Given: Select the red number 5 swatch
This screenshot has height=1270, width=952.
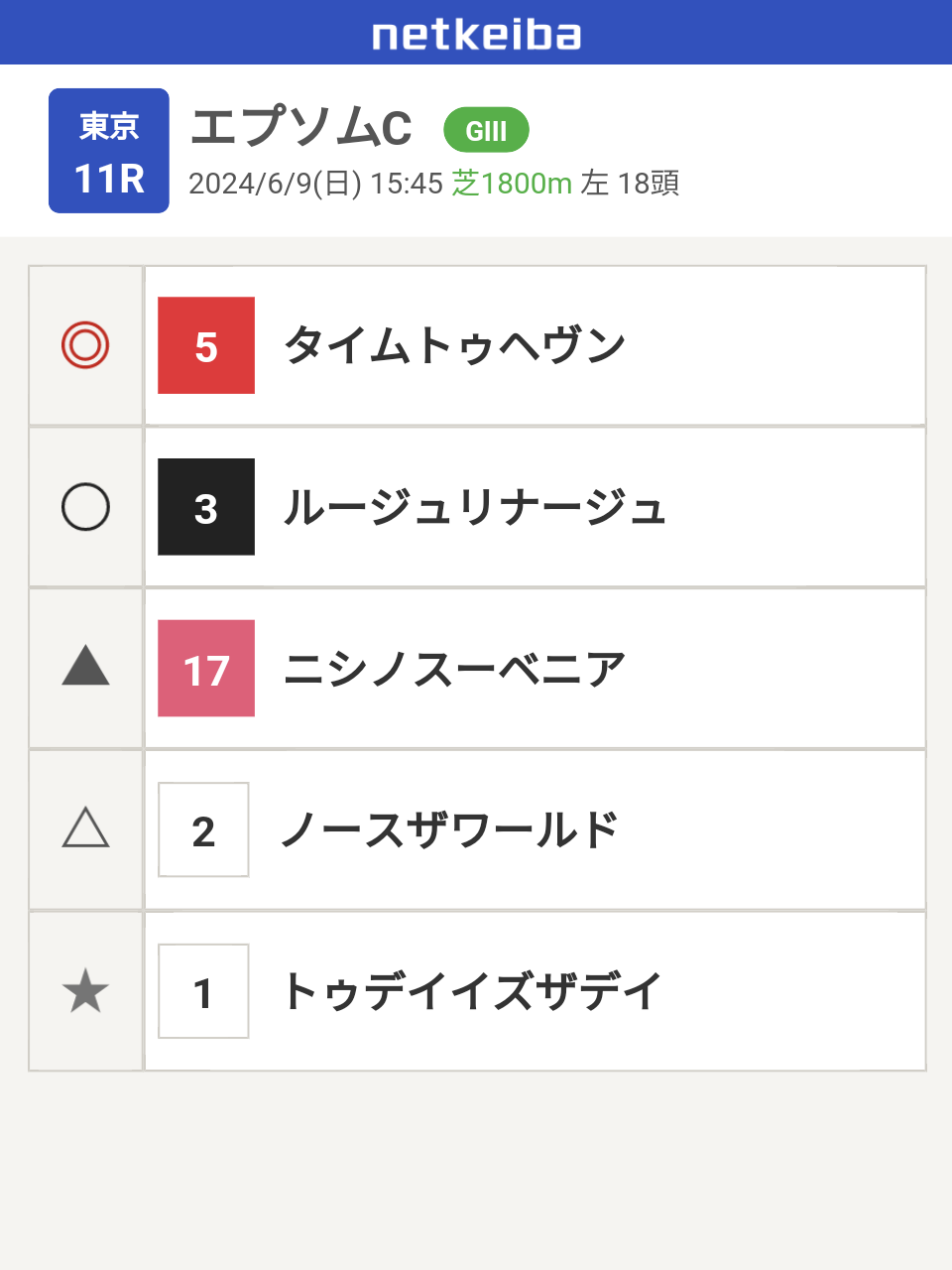Looking at the screenshot, I should tap(206, 345).
